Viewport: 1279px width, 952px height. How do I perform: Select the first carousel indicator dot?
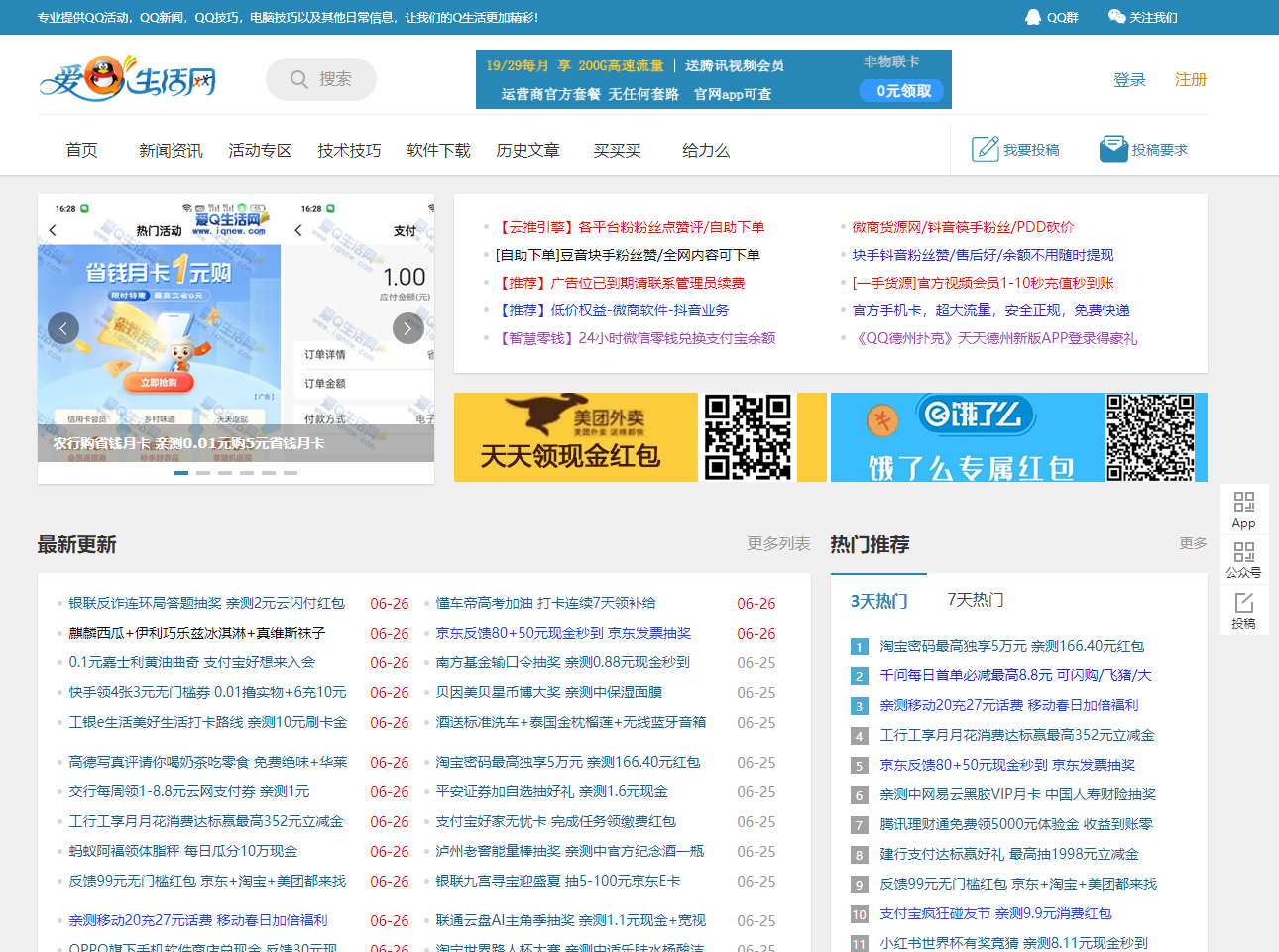click(x=181, y=473)
